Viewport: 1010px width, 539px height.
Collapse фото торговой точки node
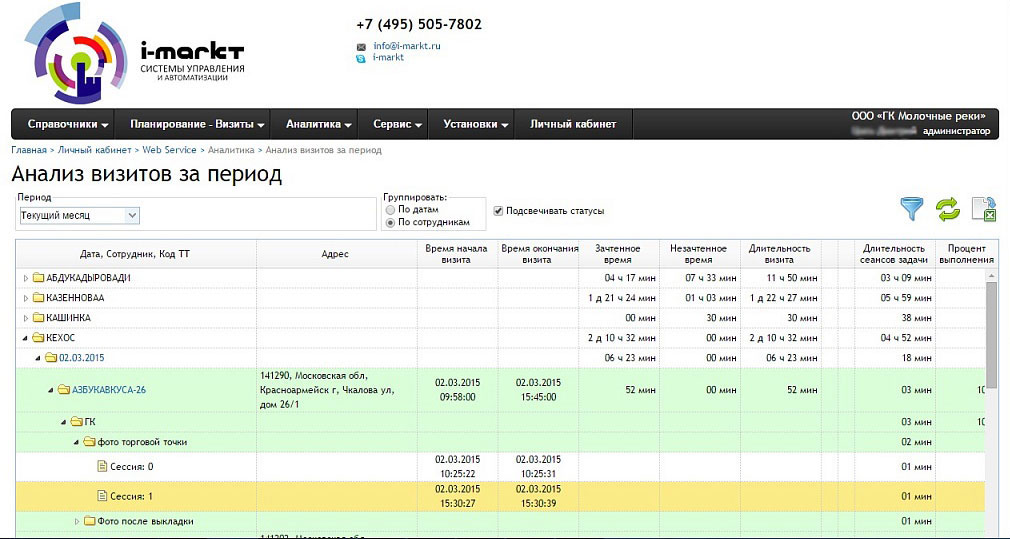(x=76, y=442)
